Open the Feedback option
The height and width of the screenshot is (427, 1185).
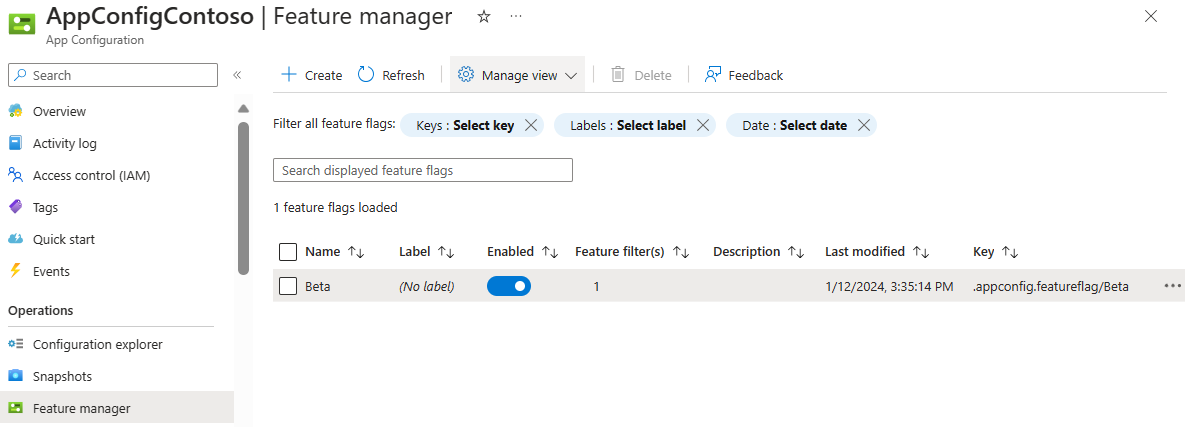[x=743, y=75]
